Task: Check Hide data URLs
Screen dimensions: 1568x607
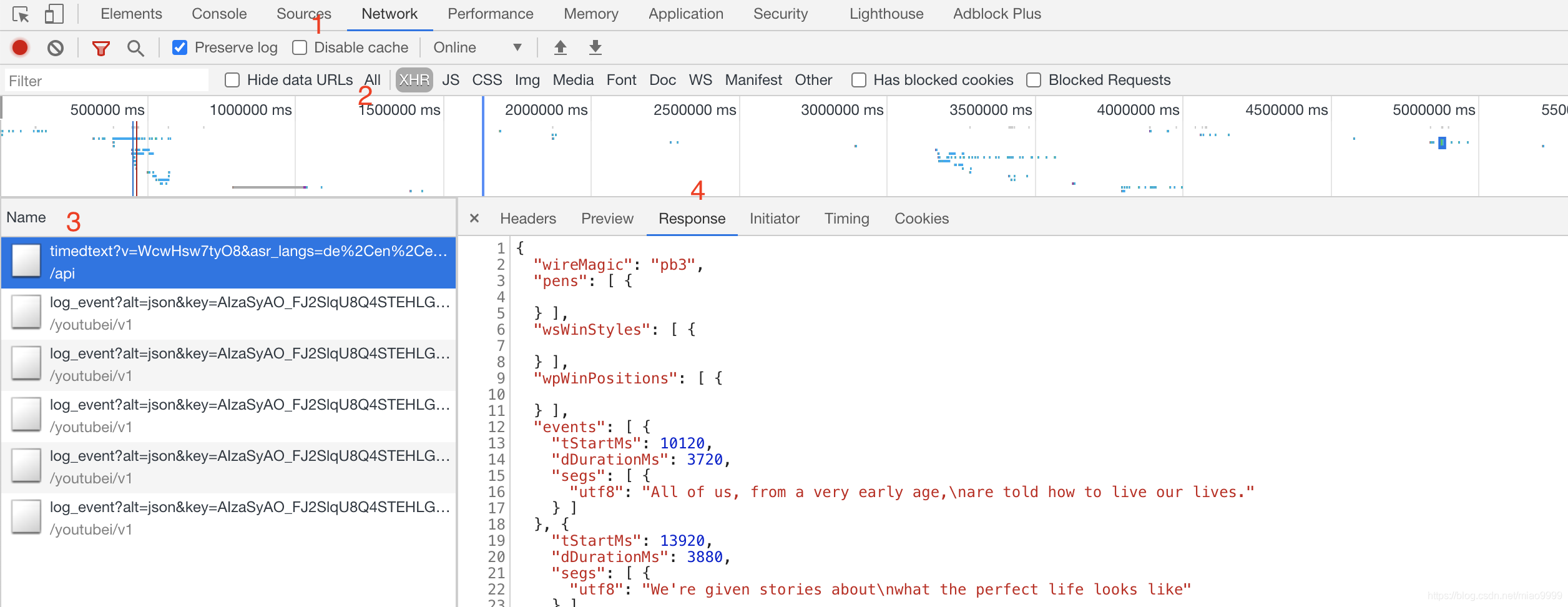Action: pyautogui.click(x=232, y=80)
